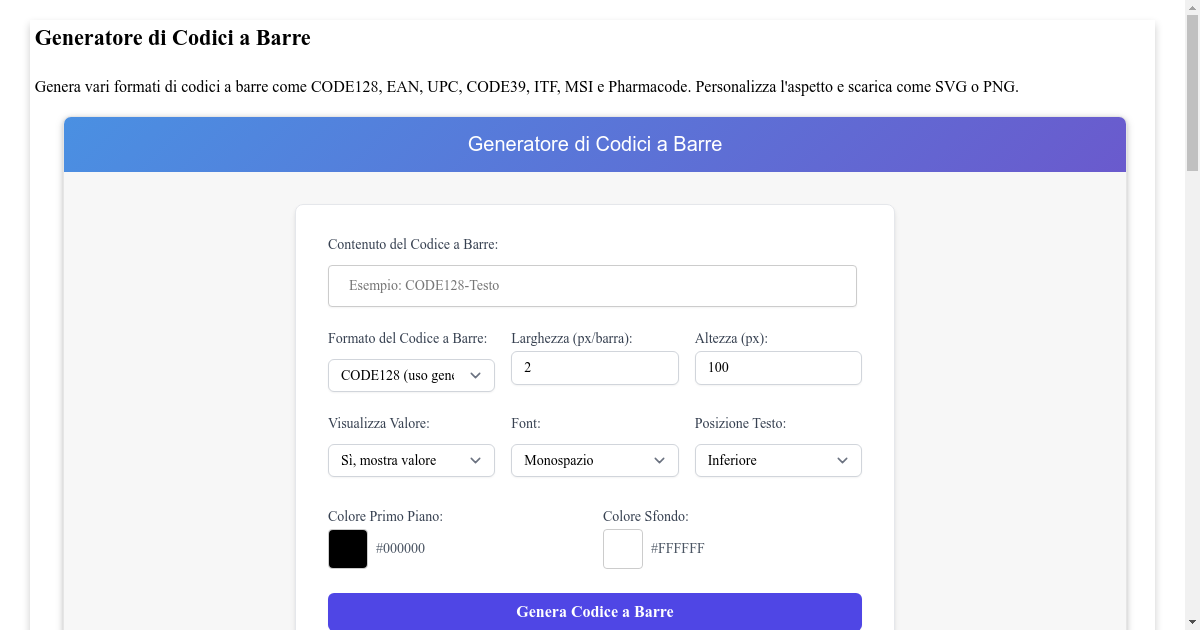1200x630 pixels.
Task: Click the page title heading text
Action: 172,38
